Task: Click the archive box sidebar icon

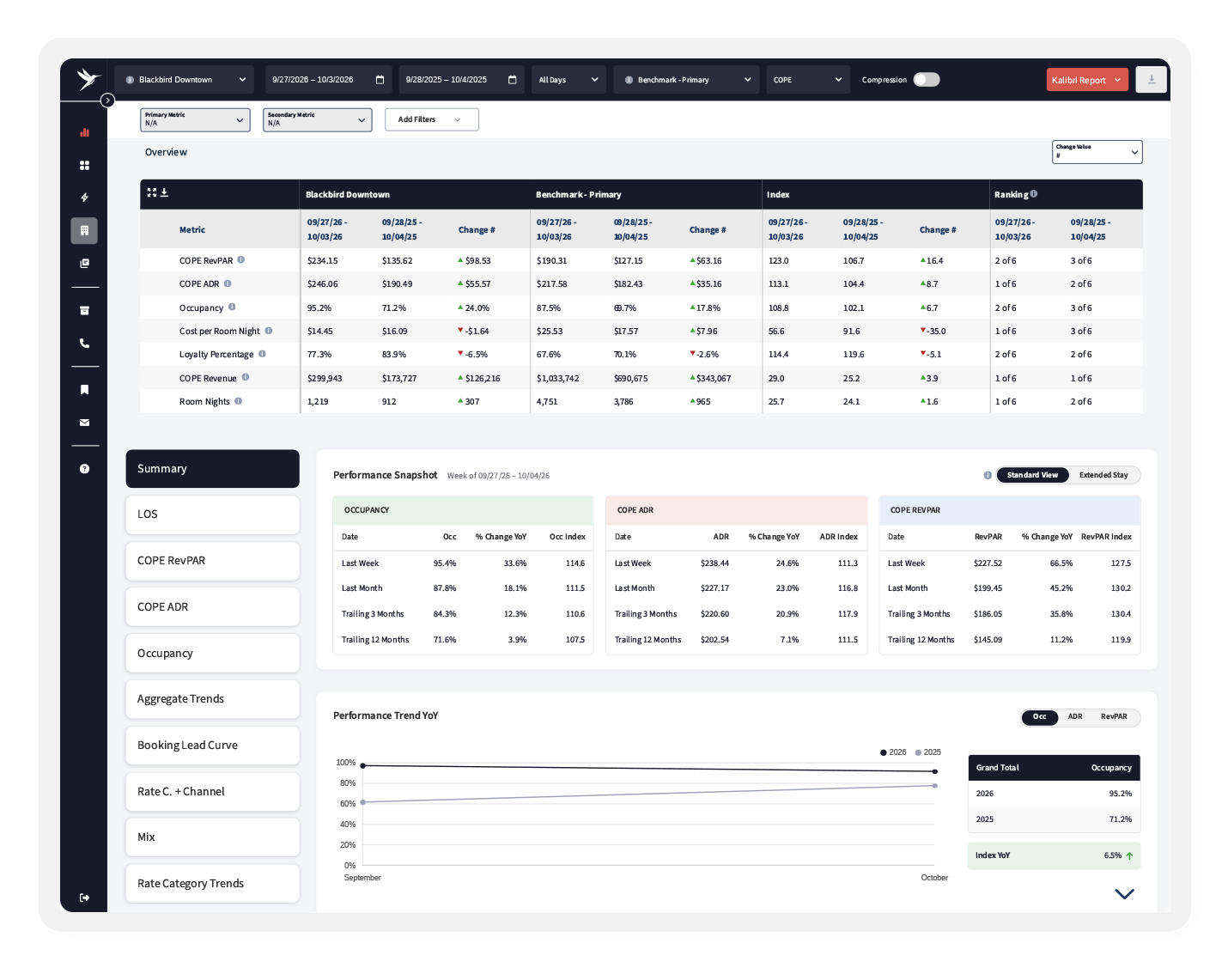Action: click(84, 311)
